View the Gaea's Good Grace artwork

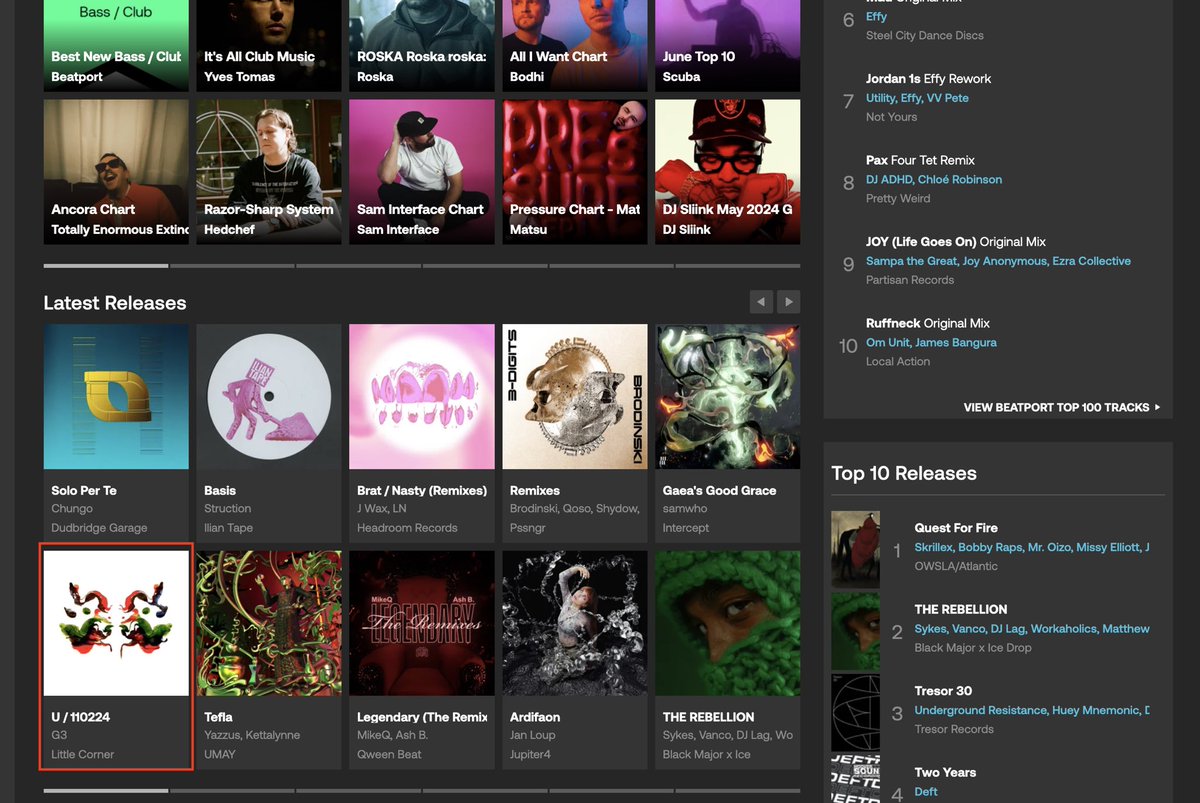coord(727,396)
